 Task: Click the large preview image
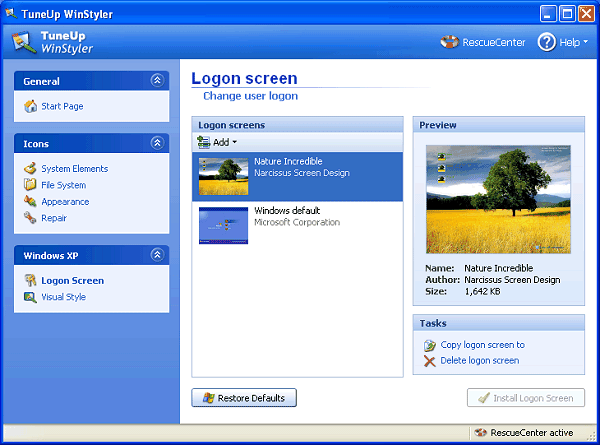click(498, 199)
